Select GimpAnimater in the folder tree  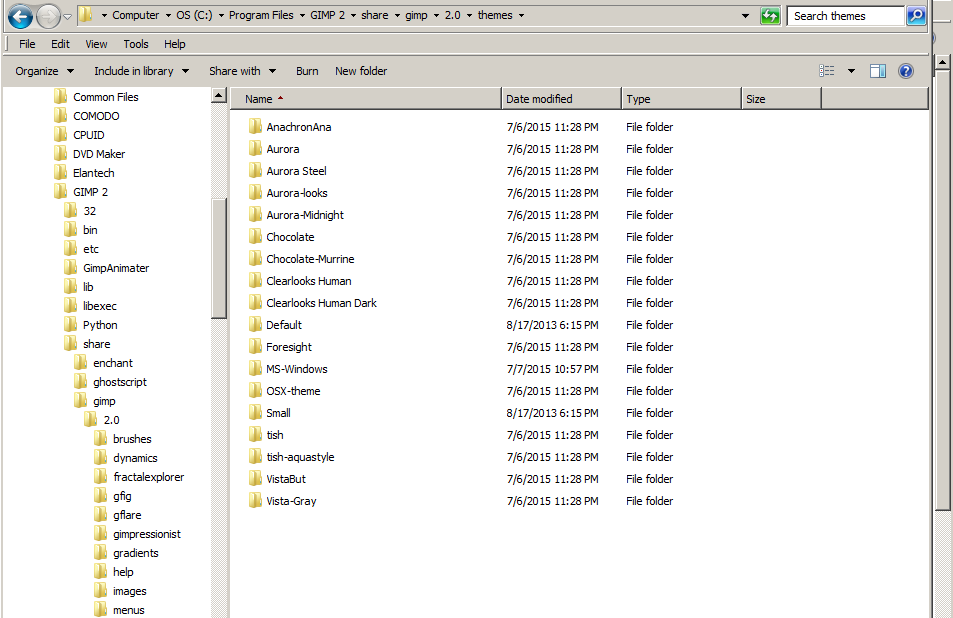coord(115,268)
